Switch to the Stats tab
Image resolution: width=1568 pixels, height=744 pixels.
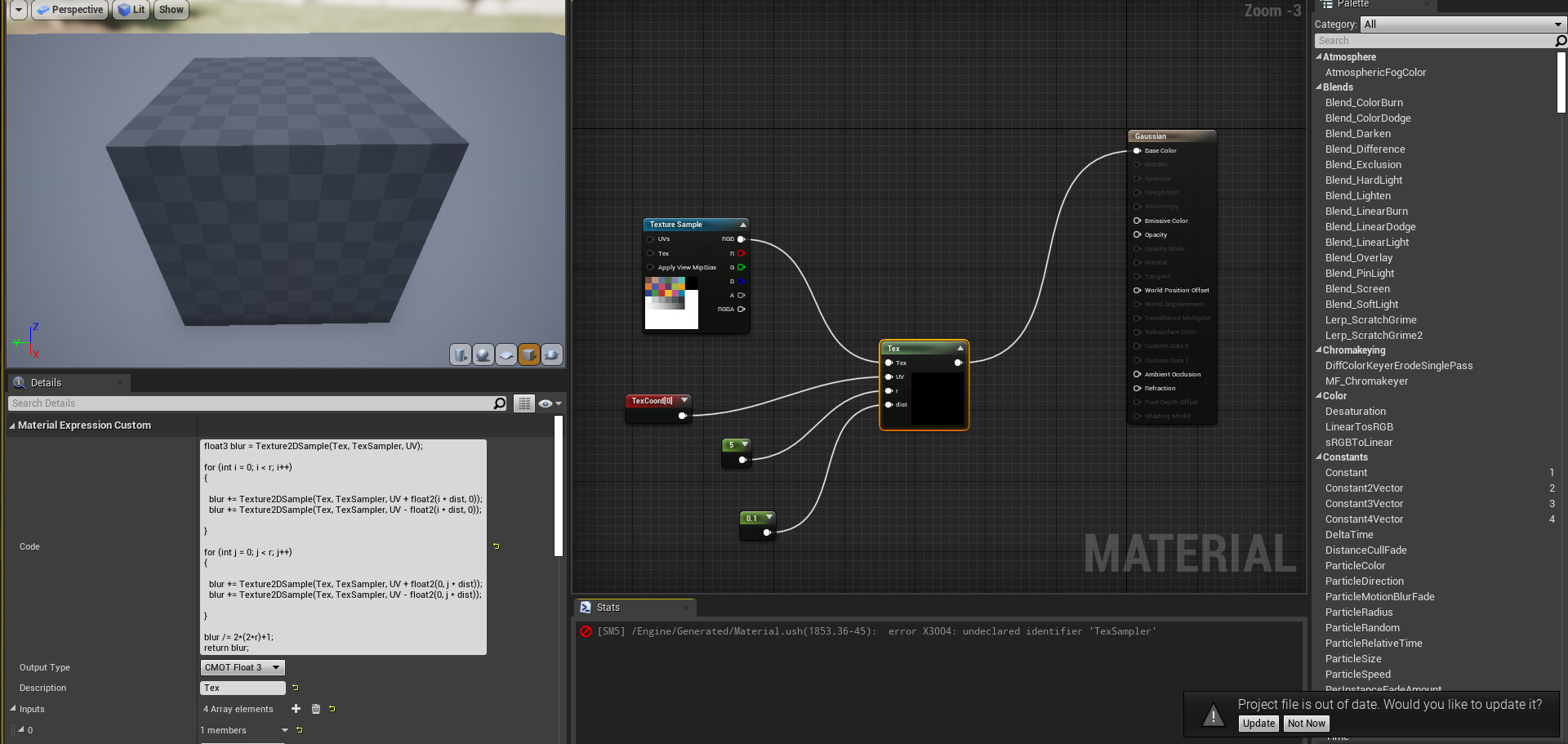point(608,608)
